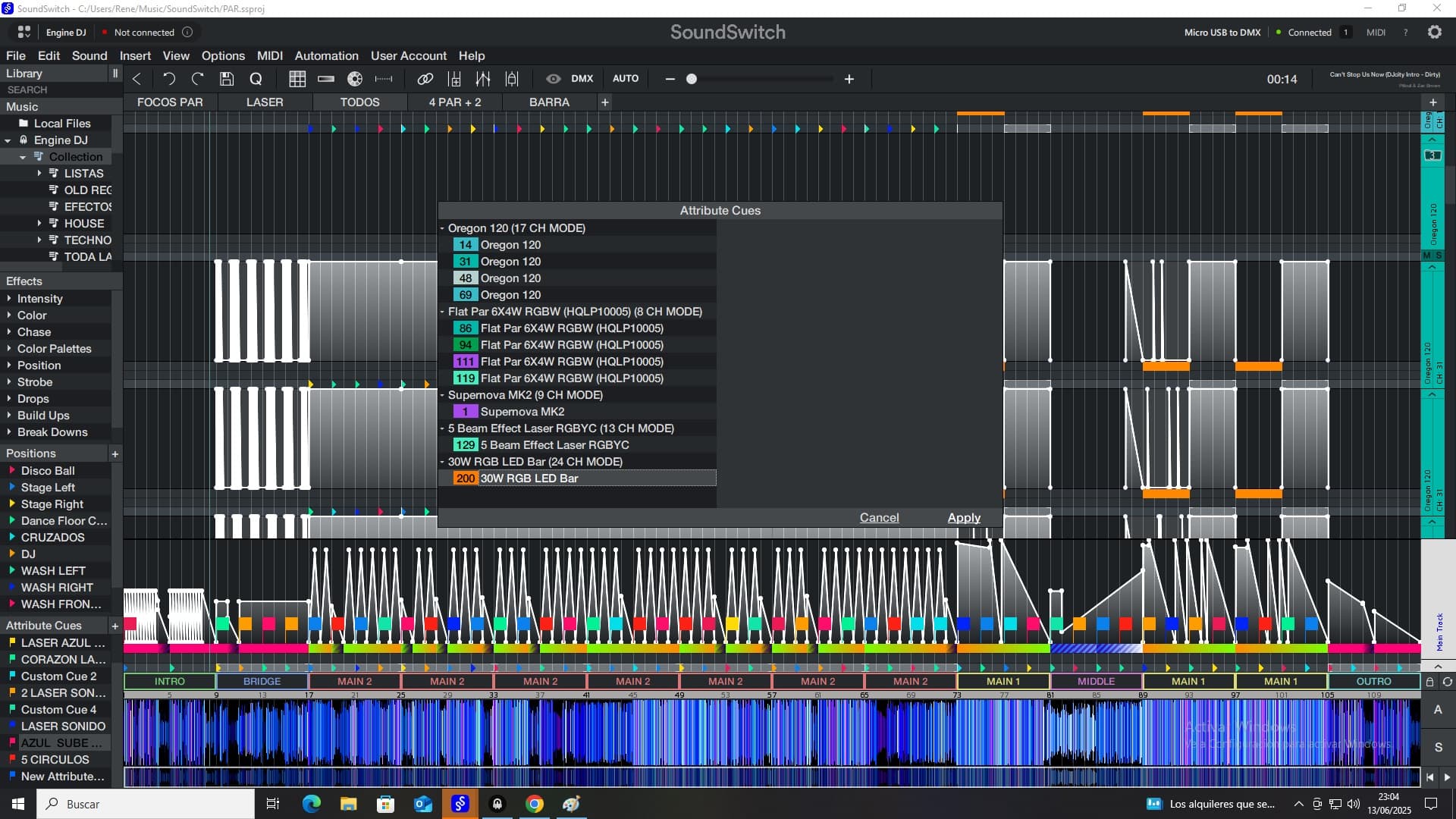Add a new position with the Positions plus
Viewport: 1456px width, 819px height.
coord(115,453)
